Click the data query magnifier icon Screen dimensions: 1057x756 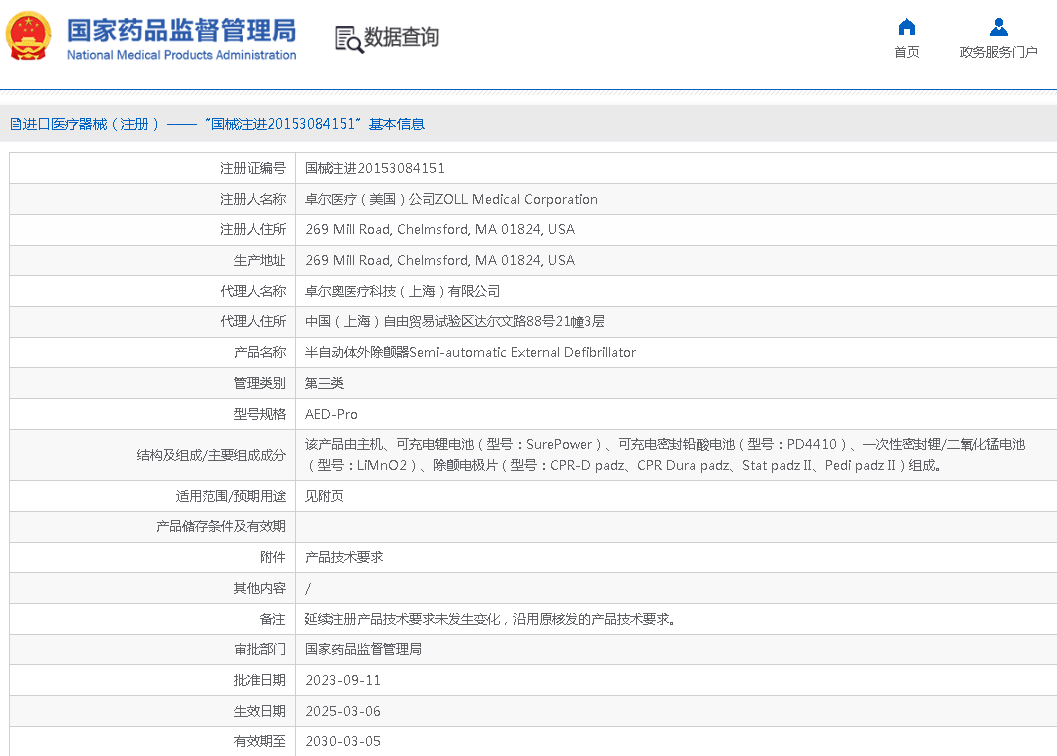tap(349, 39)
